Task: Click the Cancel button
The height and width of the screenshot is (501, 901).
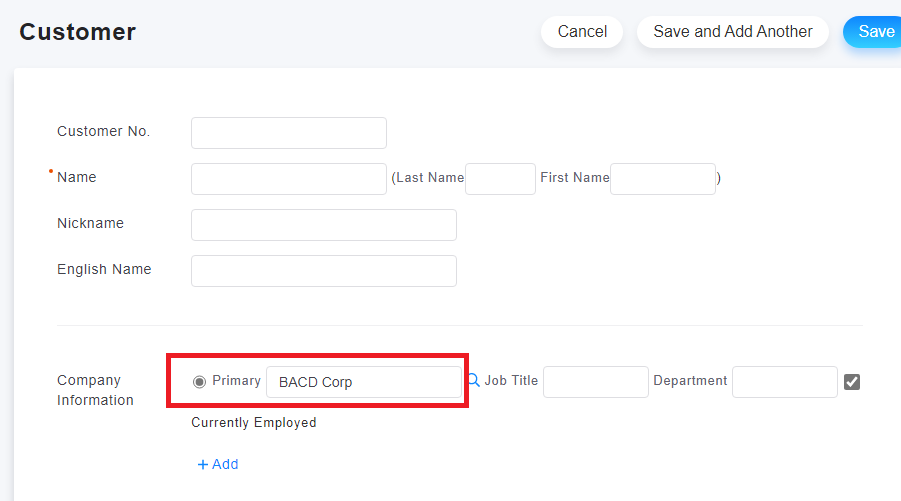Action: coord(582,32)
